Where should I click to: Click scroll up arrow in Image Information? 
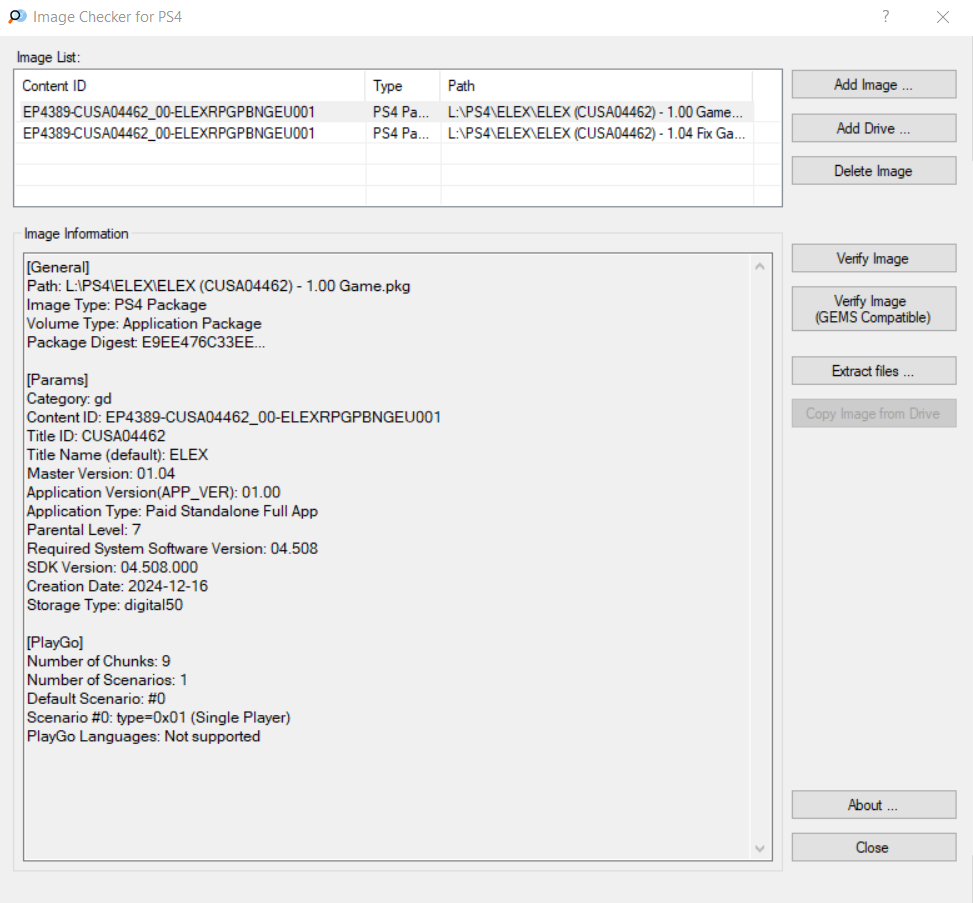[760, 266]
